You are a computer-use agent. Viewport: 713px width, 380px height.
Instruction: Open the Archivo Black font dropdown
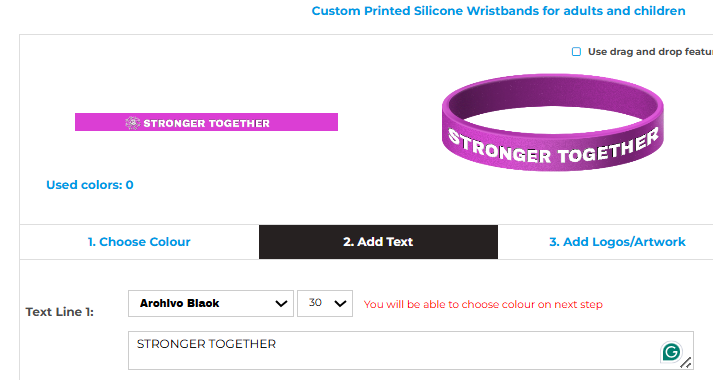coord(211,304)
